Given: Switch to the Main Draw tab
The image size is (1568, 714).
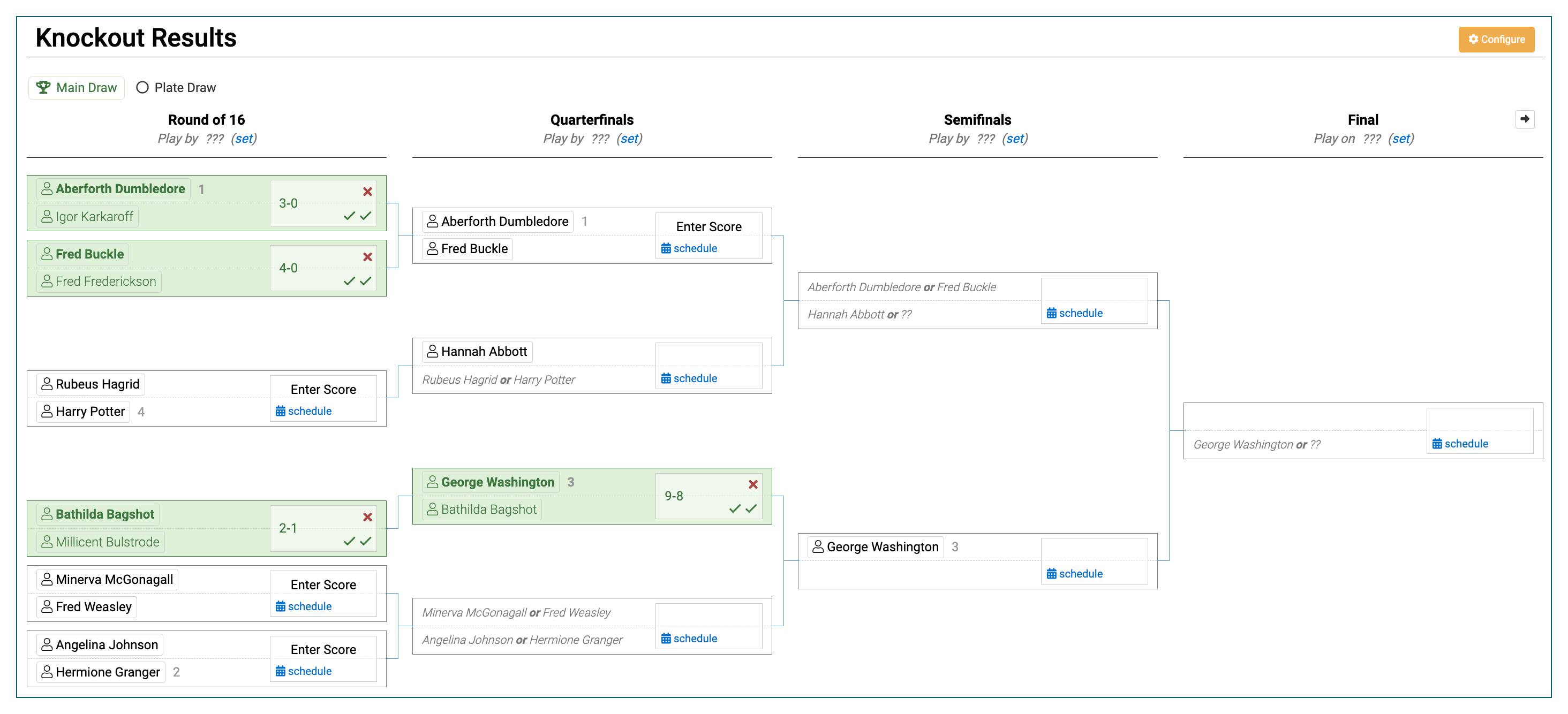Looking at the screenshot, I should click(77, 88).
